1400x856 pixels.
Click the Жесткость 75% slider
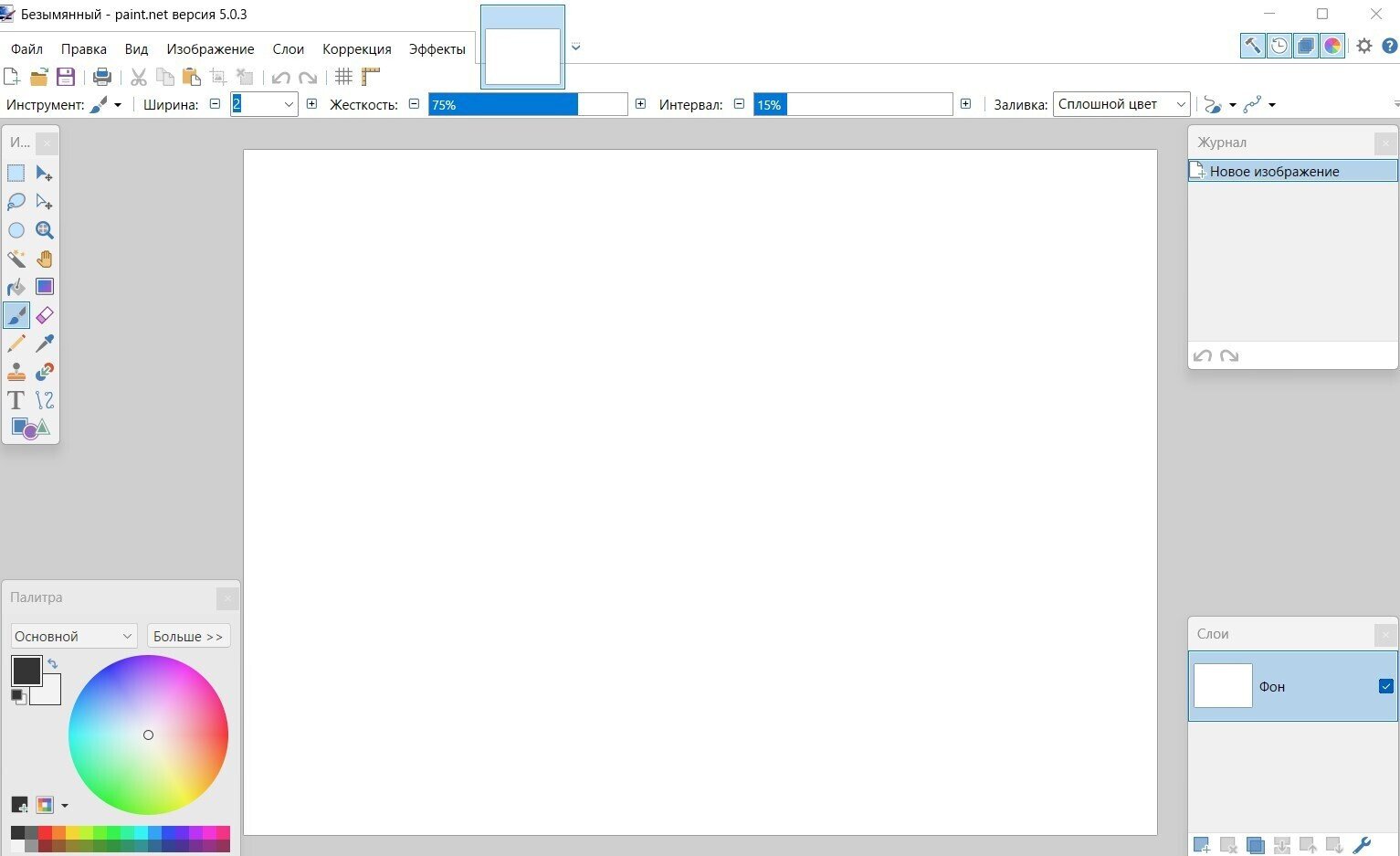(528, 104)
